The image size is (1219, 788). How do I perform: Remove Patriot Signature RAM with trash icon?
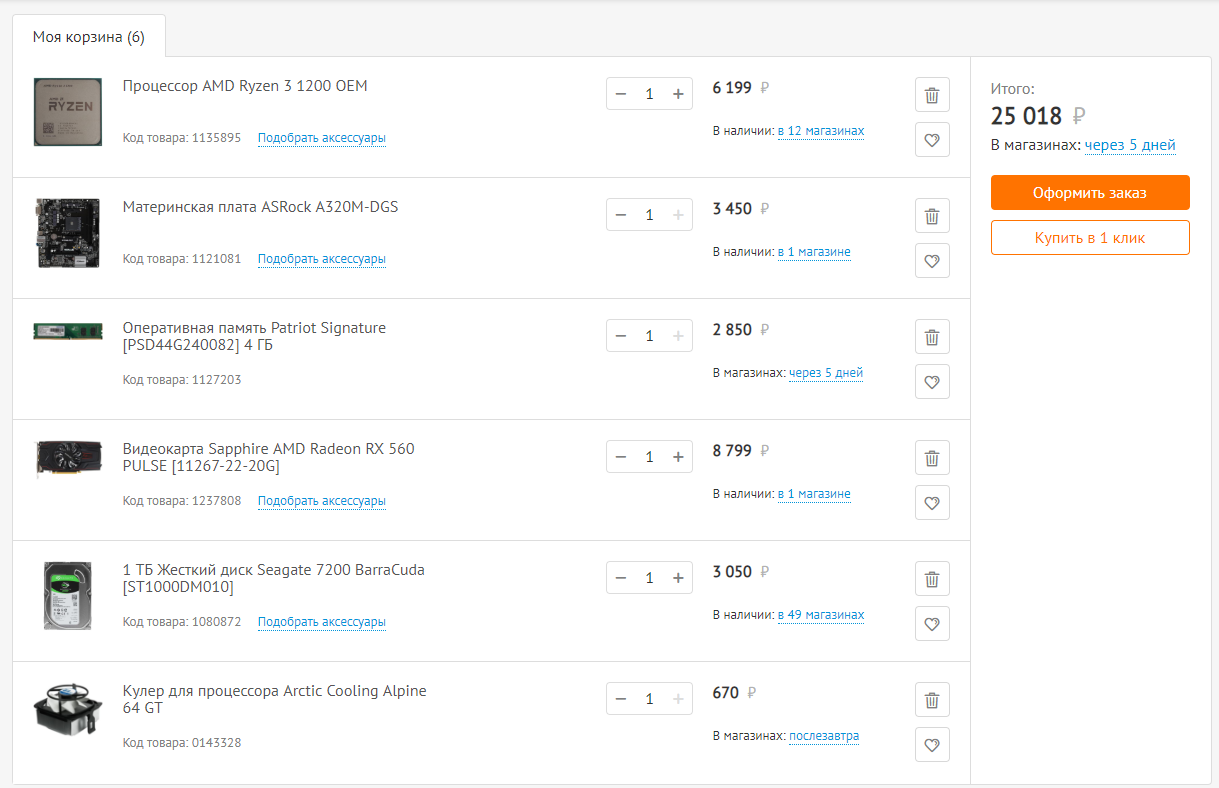(x=932, y=337)
